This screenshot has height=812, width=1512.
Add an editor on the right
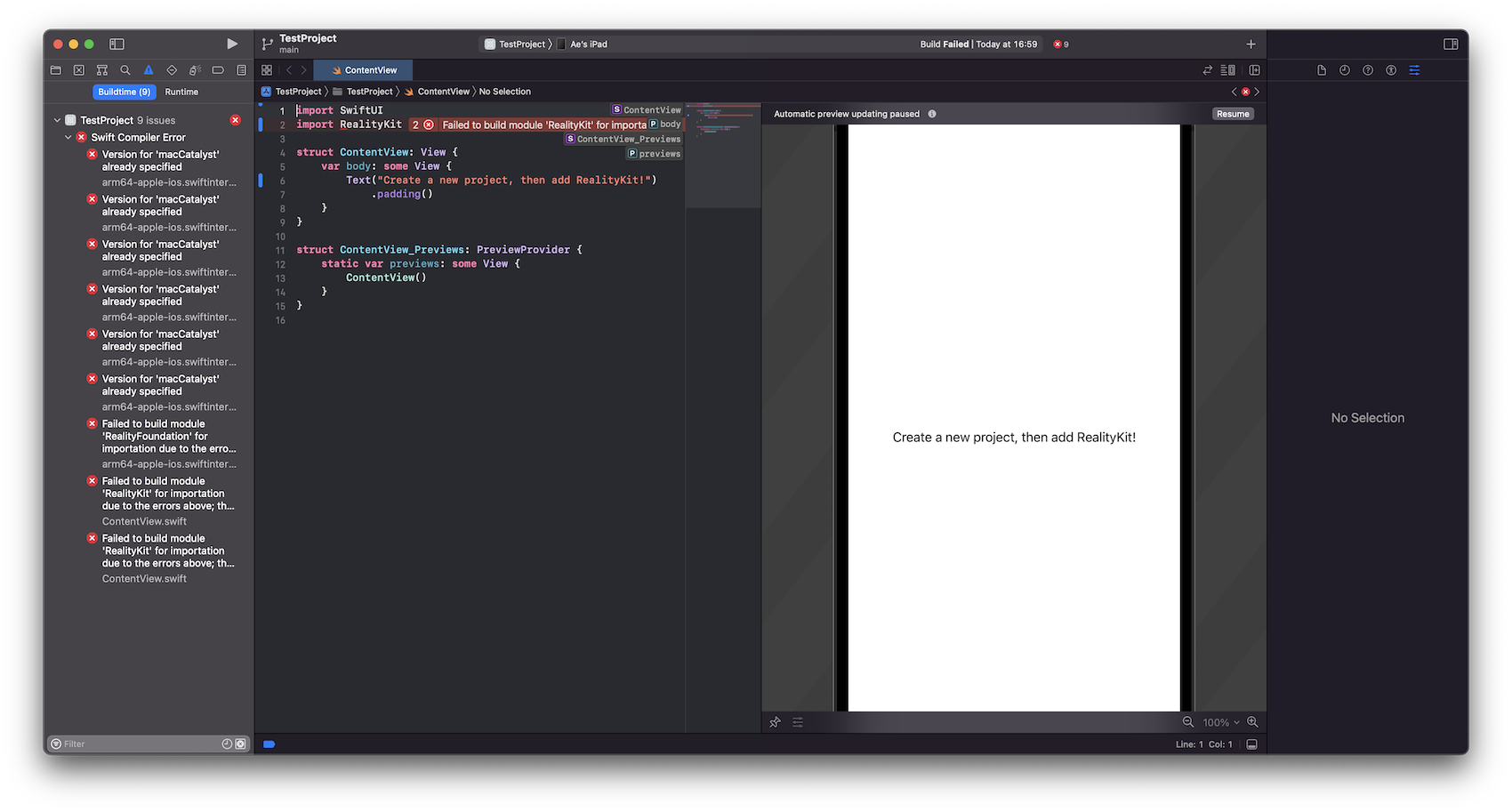tap(1254, 70)
